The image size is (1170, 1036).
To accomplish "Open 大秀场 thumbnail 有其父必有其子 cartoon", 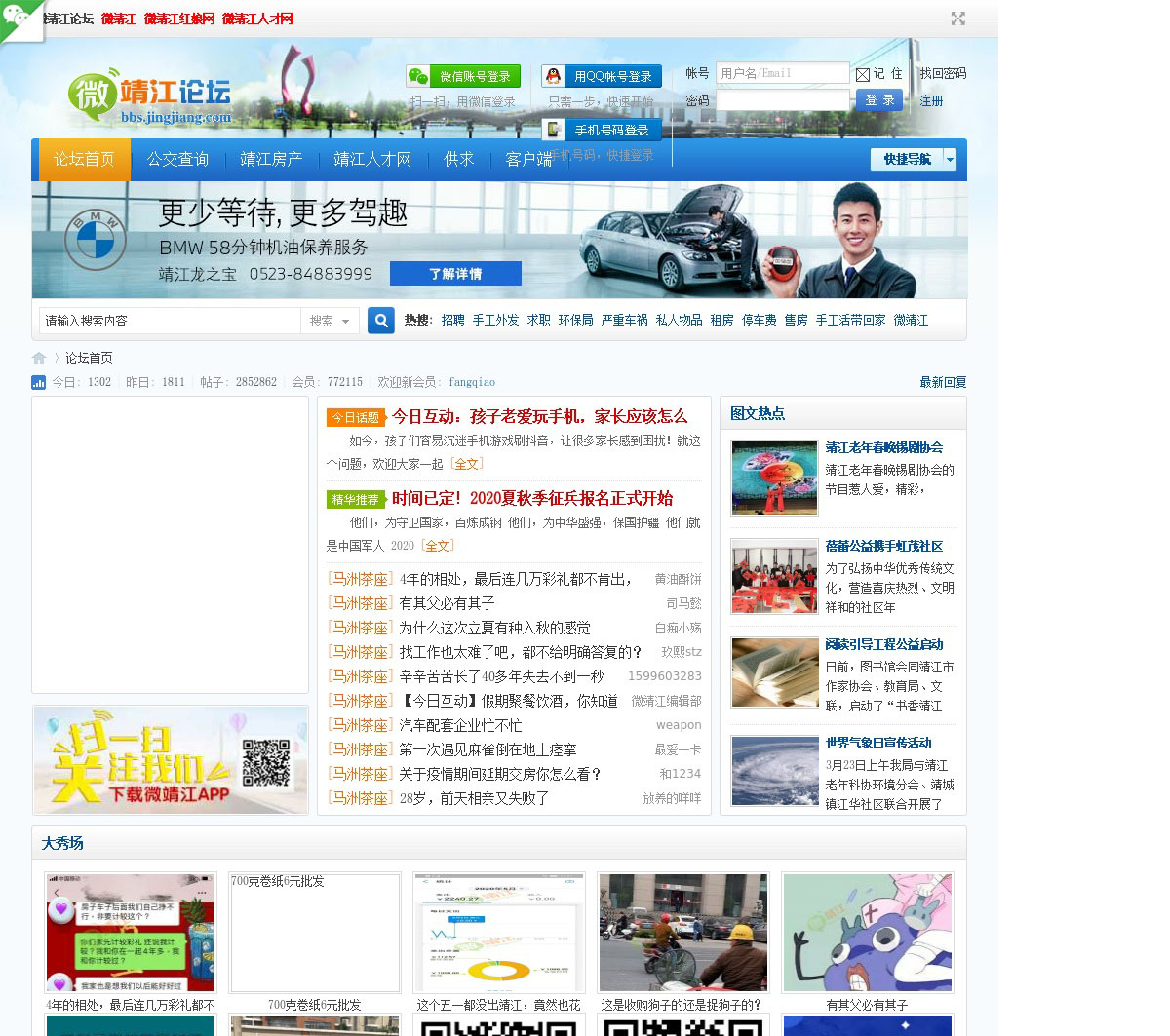I will click(x=867, y=933).
